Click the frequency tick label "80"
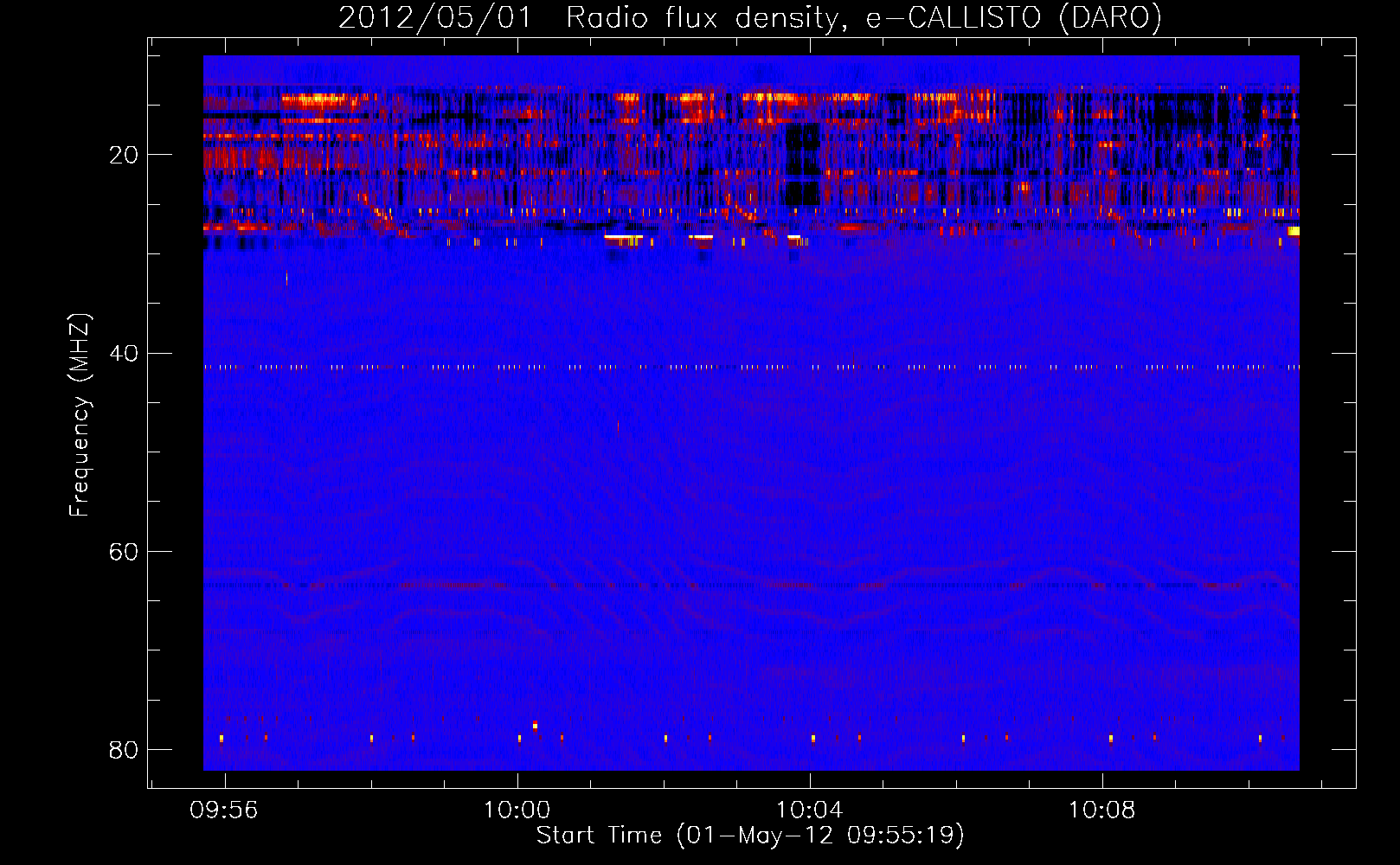Viewport: 1400px width, 865px height. coord(124,749)
